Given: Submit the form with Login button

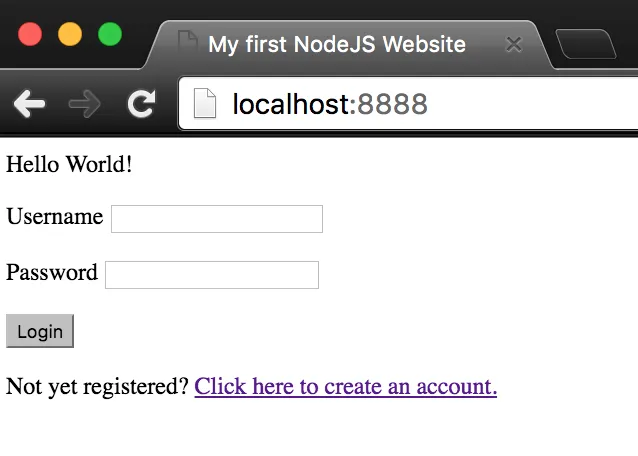Looking at the screenshot, I should [x=40, y=331].
